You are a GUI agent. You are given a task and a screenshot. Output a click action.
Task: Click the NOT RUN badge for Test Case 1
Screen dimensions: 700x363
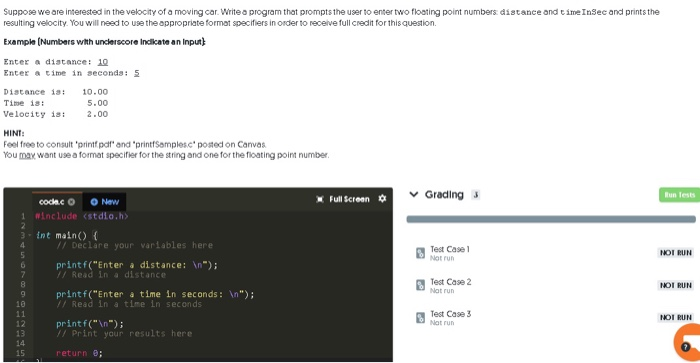point(675,253)
